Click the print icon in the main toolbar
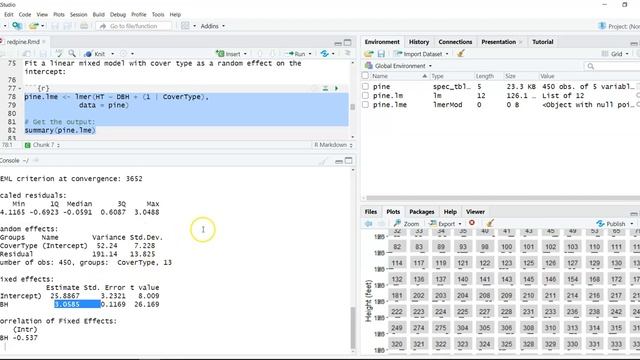 [84, 26]
